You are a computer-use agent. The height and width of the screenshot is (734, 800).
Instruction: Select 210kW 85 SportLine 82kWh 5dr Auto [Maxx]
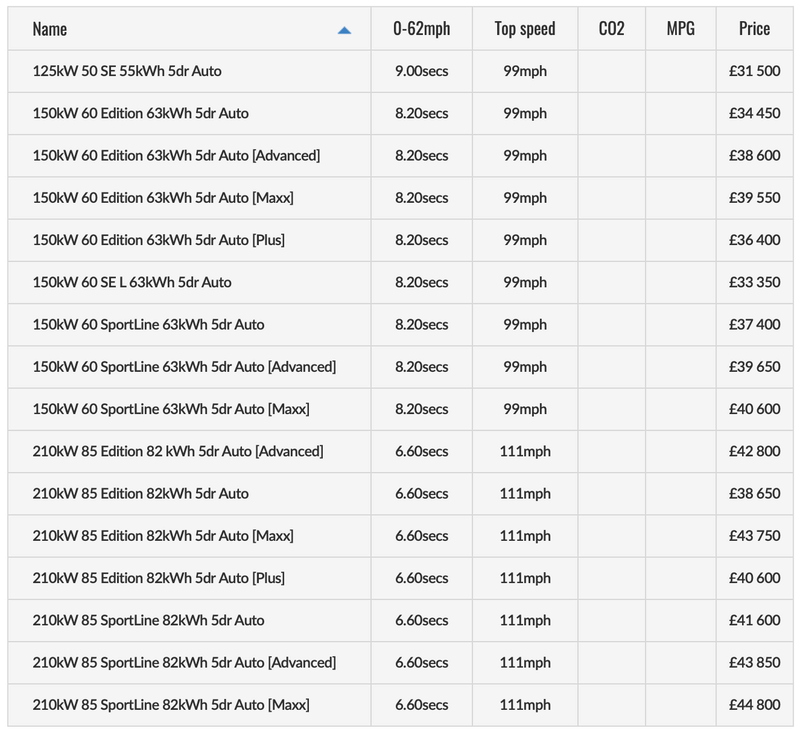(171, 705)
